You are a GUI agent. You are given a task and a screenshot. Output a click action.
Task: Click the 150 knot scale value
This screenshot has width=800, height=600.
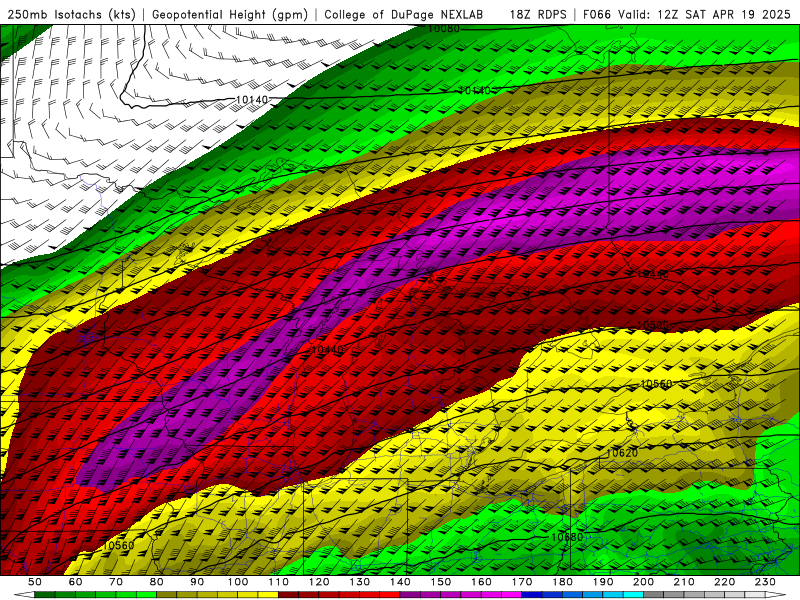click(x=441, y=582)
